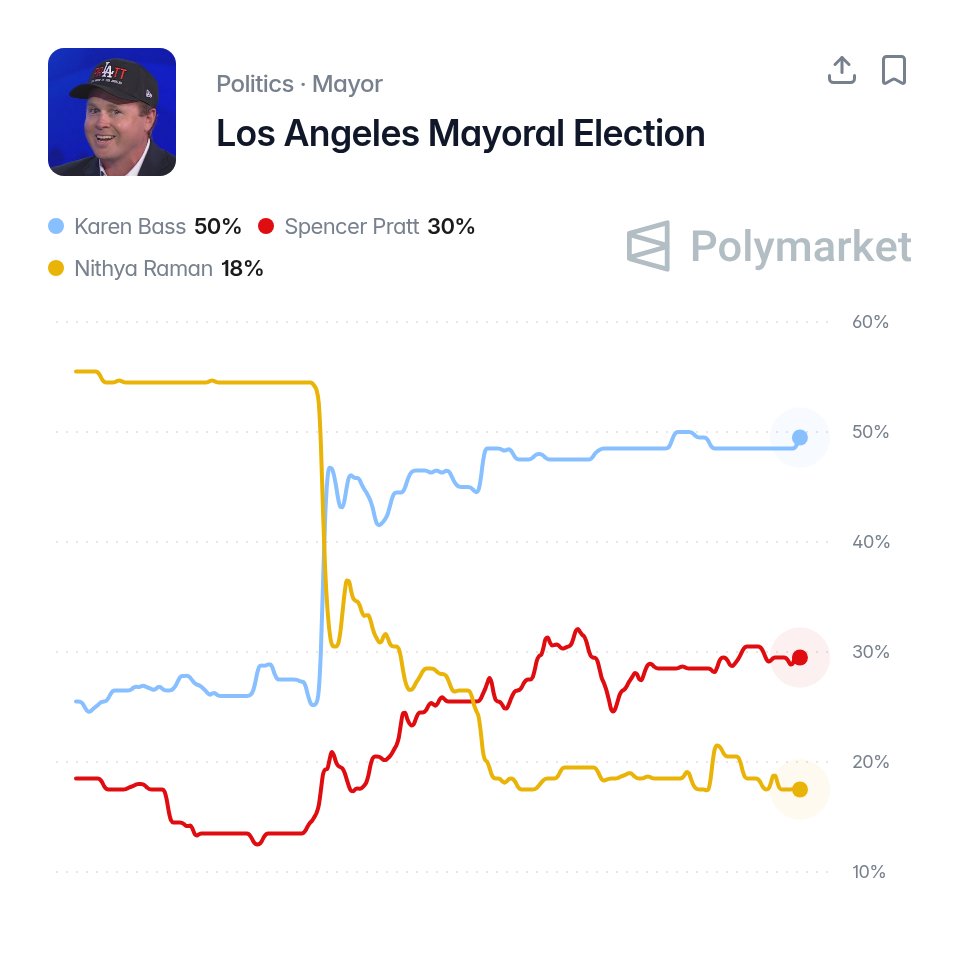The height and width of the screenshot is (960, 960).
Task: Click the 60% axis label
Action: 870,322
